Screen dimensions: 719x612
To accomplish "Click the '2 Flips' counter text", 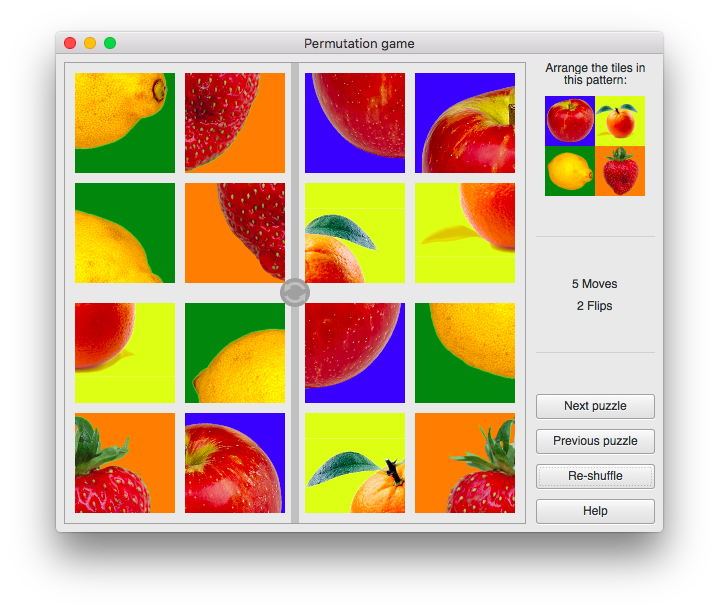I will coord(594,306).
